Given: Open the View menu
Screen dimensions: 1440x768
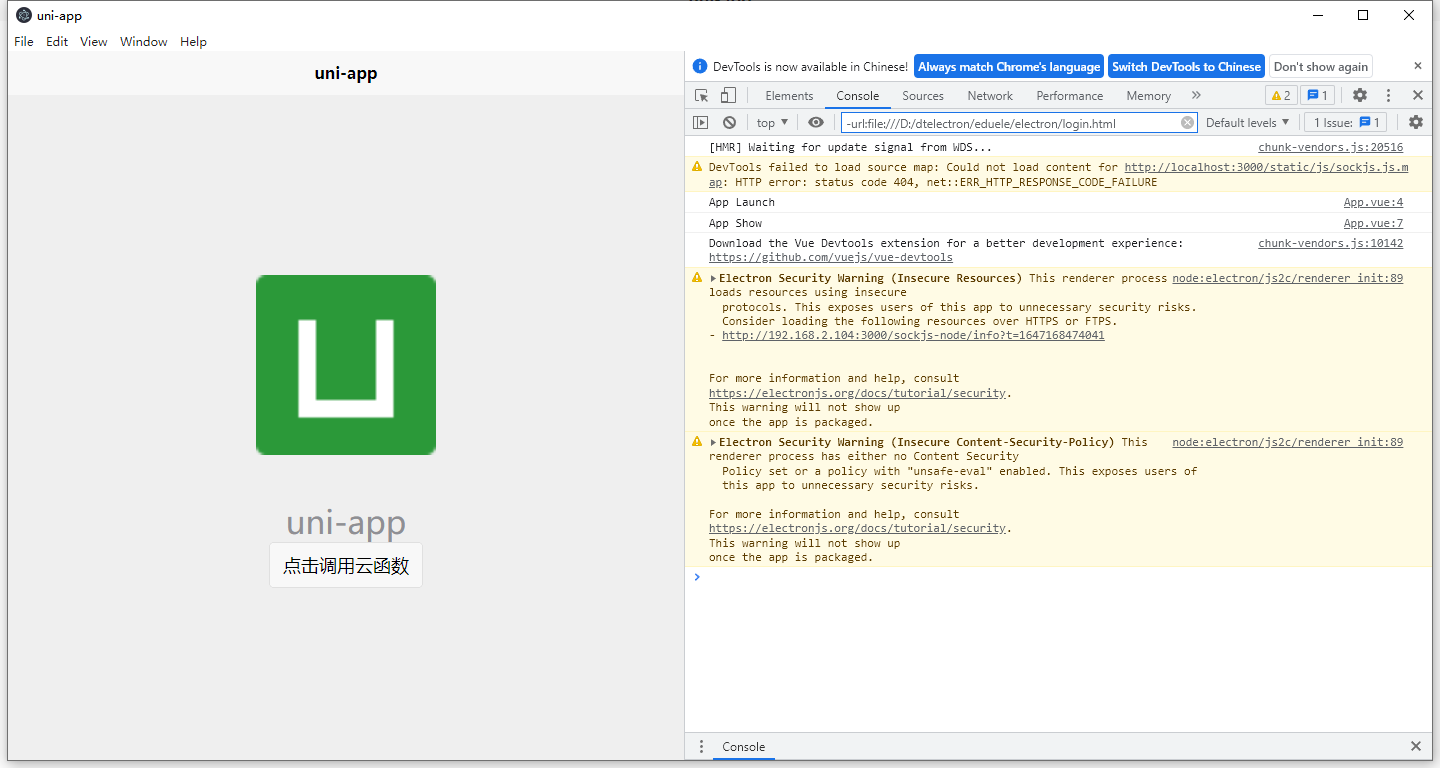Looking at the screenshot, I should (94, 42).
